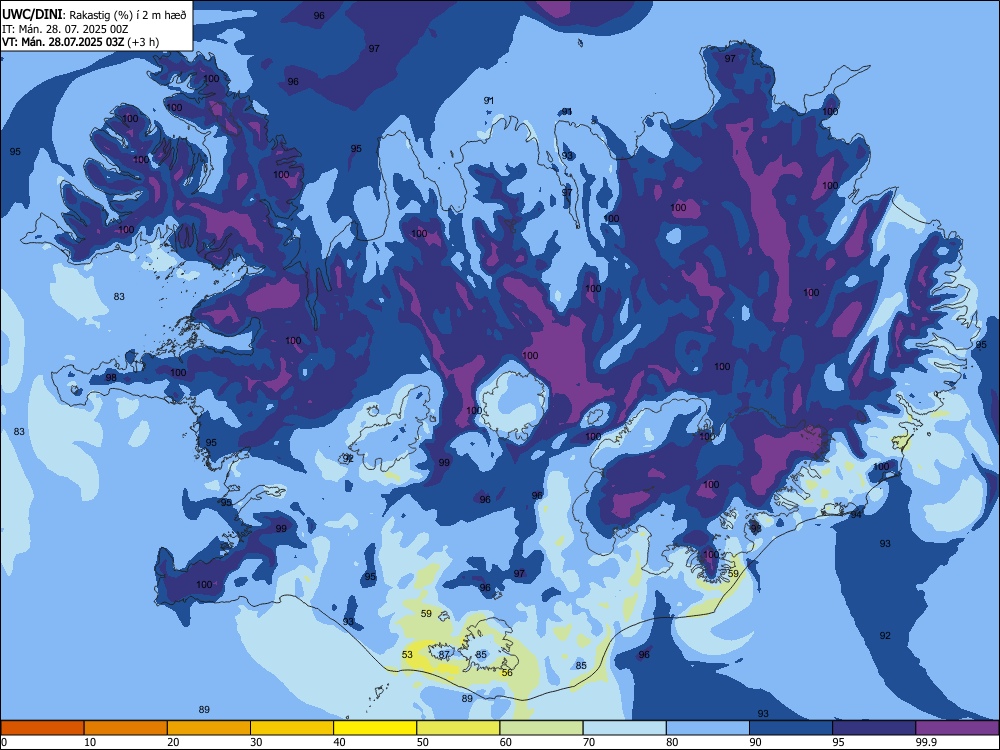Viewport: 1000px width, 750px height.
Task: Click the 94 humidity value on the map
Action: click(856, 514)
